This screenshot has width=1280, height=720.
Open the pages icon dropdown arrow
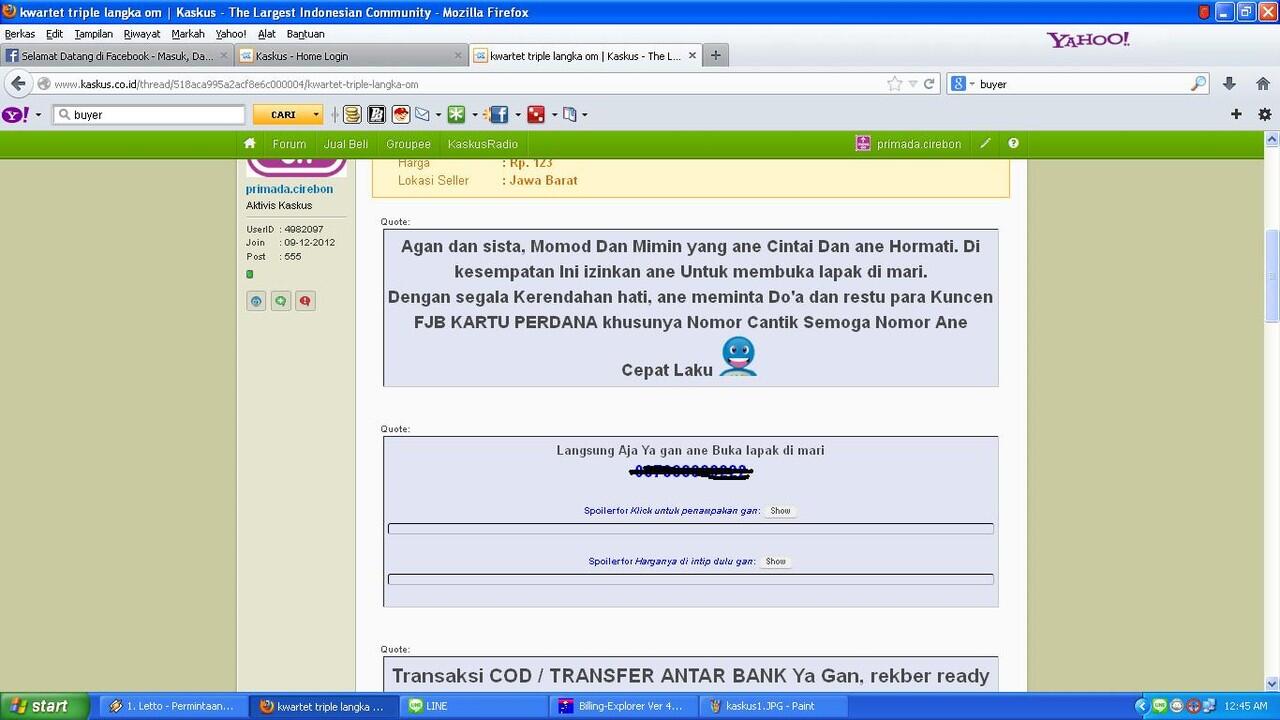tap(585, 115)
